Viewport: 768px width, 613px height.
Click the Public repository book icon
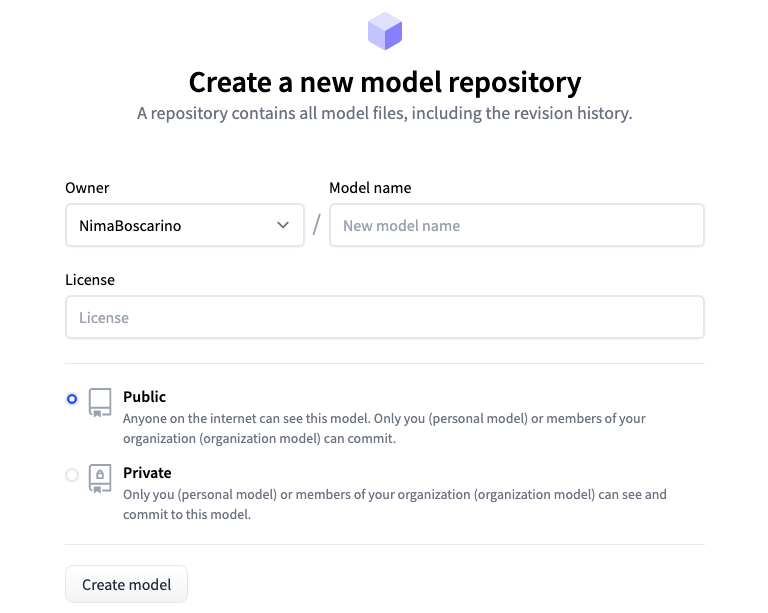100,402
